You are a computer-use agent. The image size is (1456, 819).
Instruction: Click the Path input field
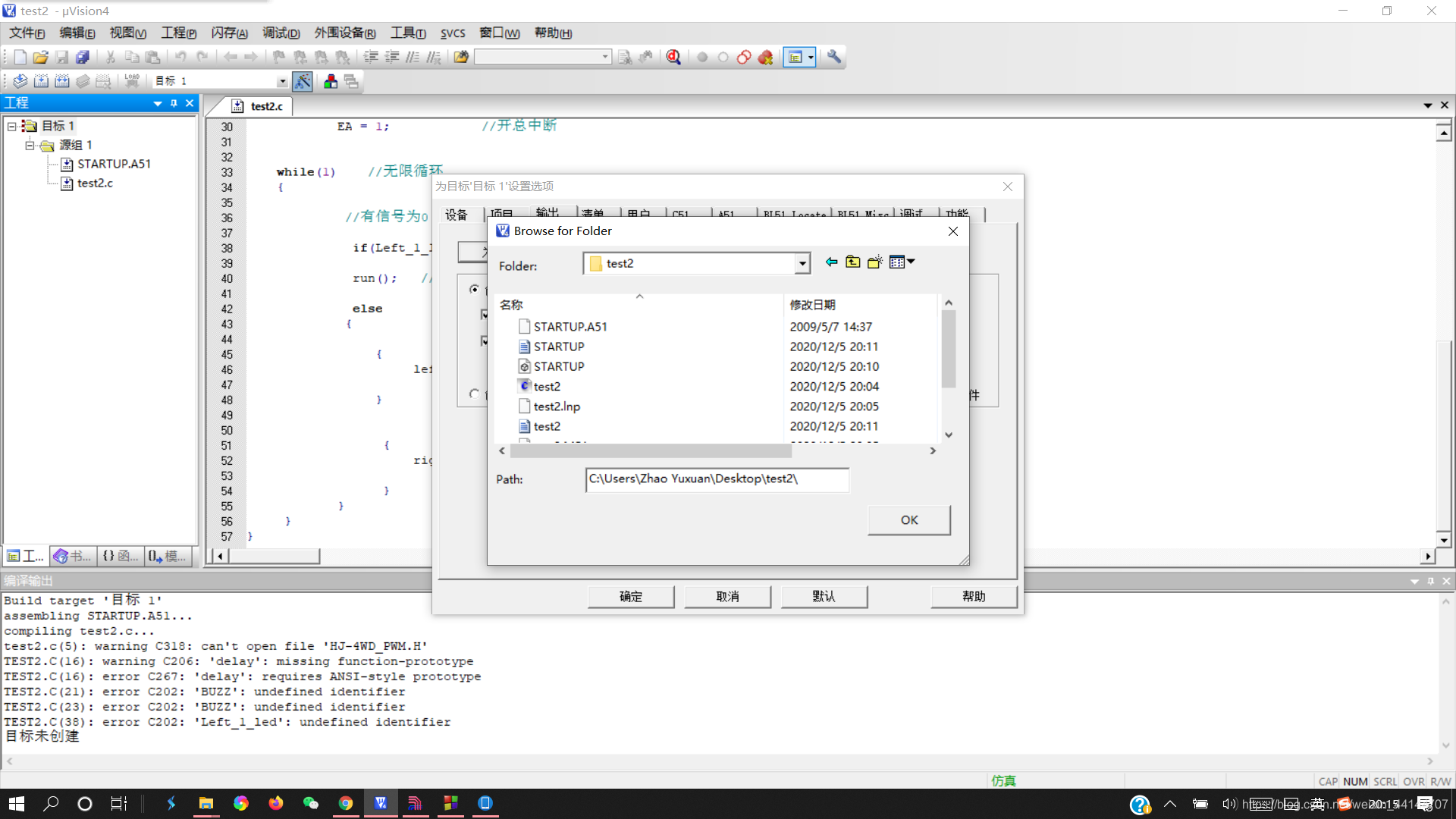[717, 479]
